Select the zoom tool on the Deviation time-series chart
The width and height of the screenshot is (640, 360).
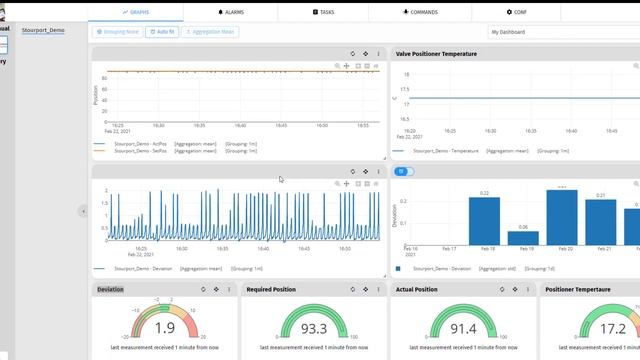[337, 184]
